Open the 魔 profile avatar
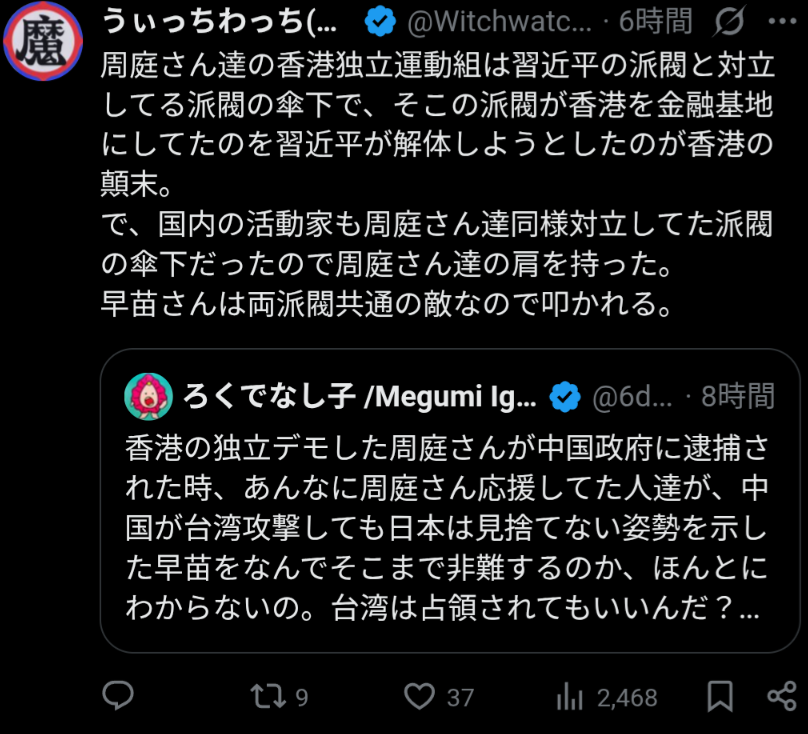 tap(44, 41)
